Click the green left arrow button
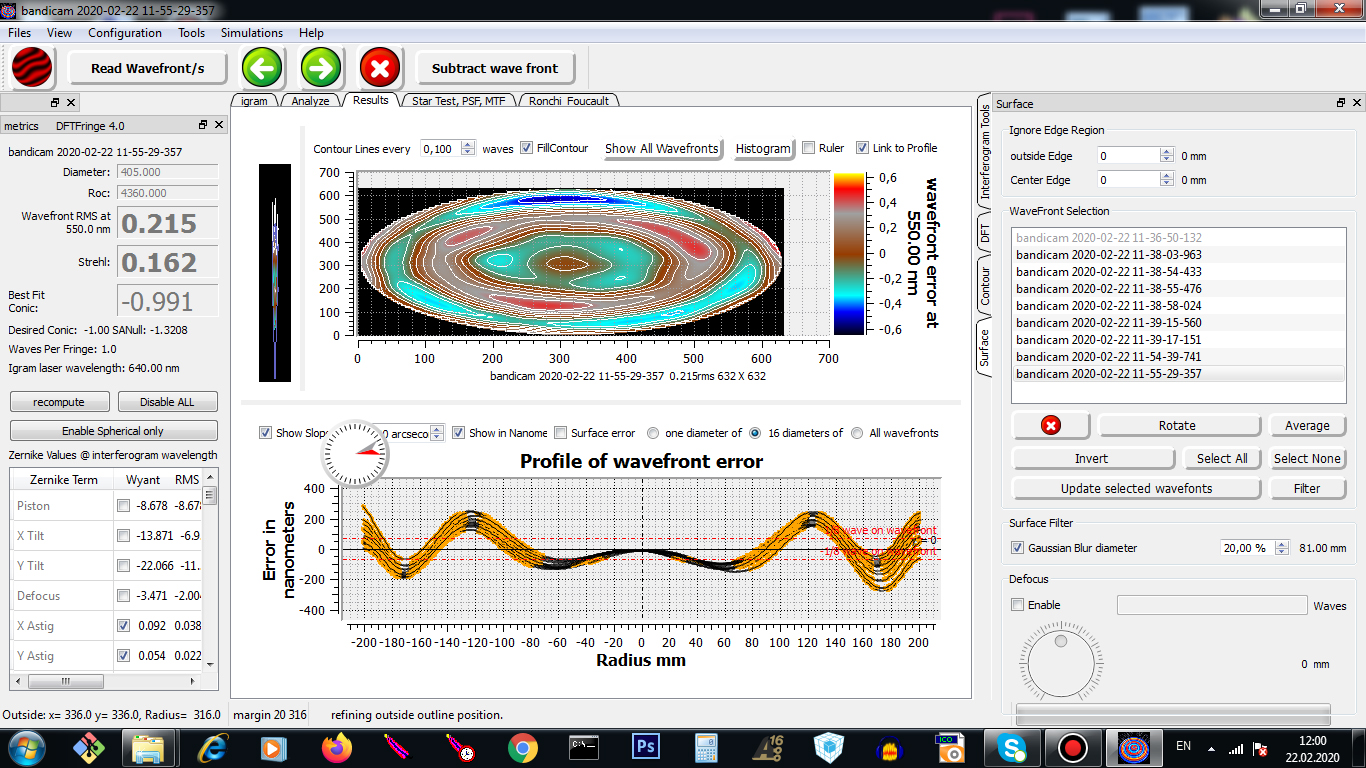1366x768 pixels. pos(262,68)
